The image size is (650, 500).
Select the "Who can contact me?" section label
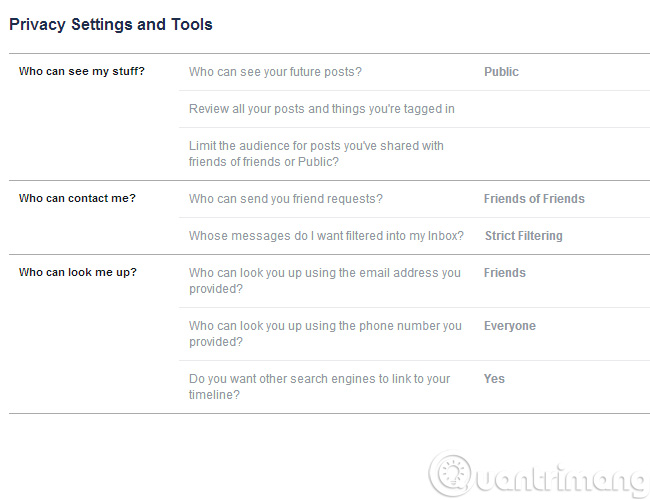point(77,198)
